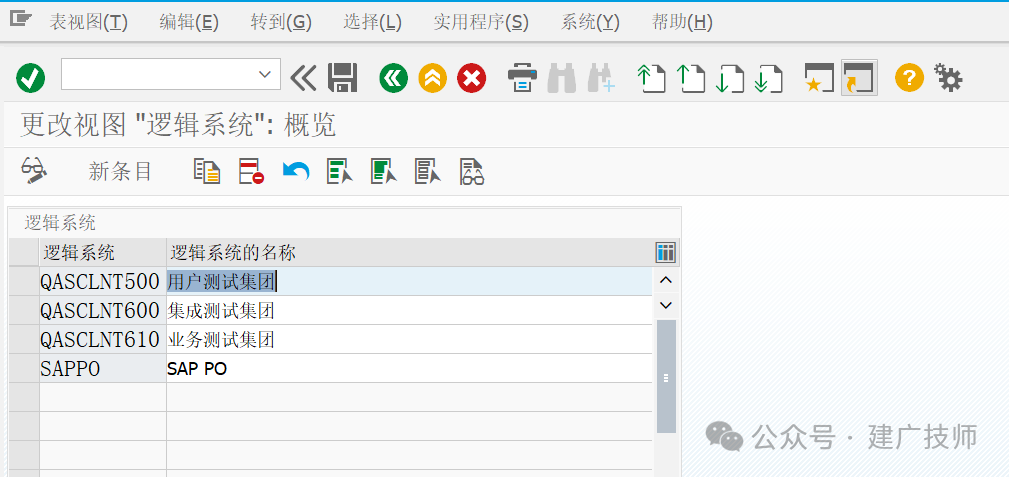The width and height of the screenshot is (1009, 477).
Task: Open the 表视图(T) menu
Action: click(x=89, y=23)
